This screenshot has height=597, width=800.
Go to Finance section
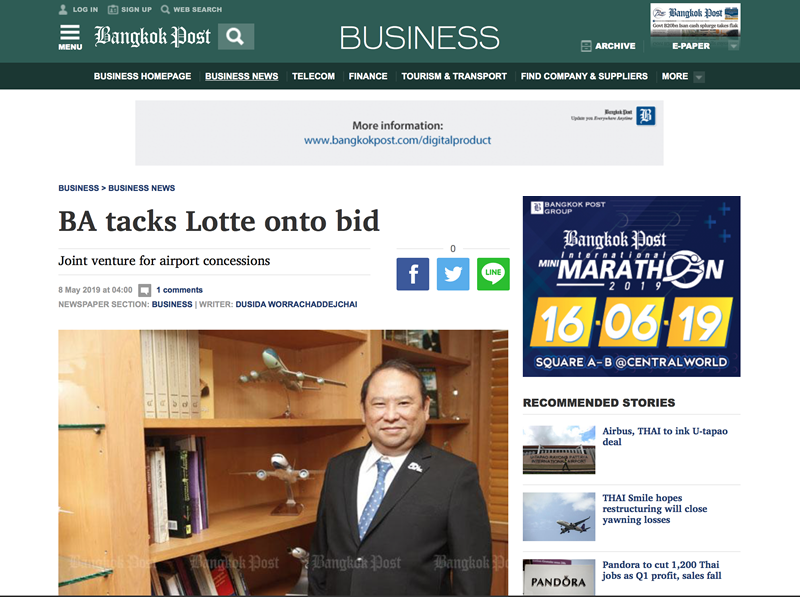[x=368, y=76]
